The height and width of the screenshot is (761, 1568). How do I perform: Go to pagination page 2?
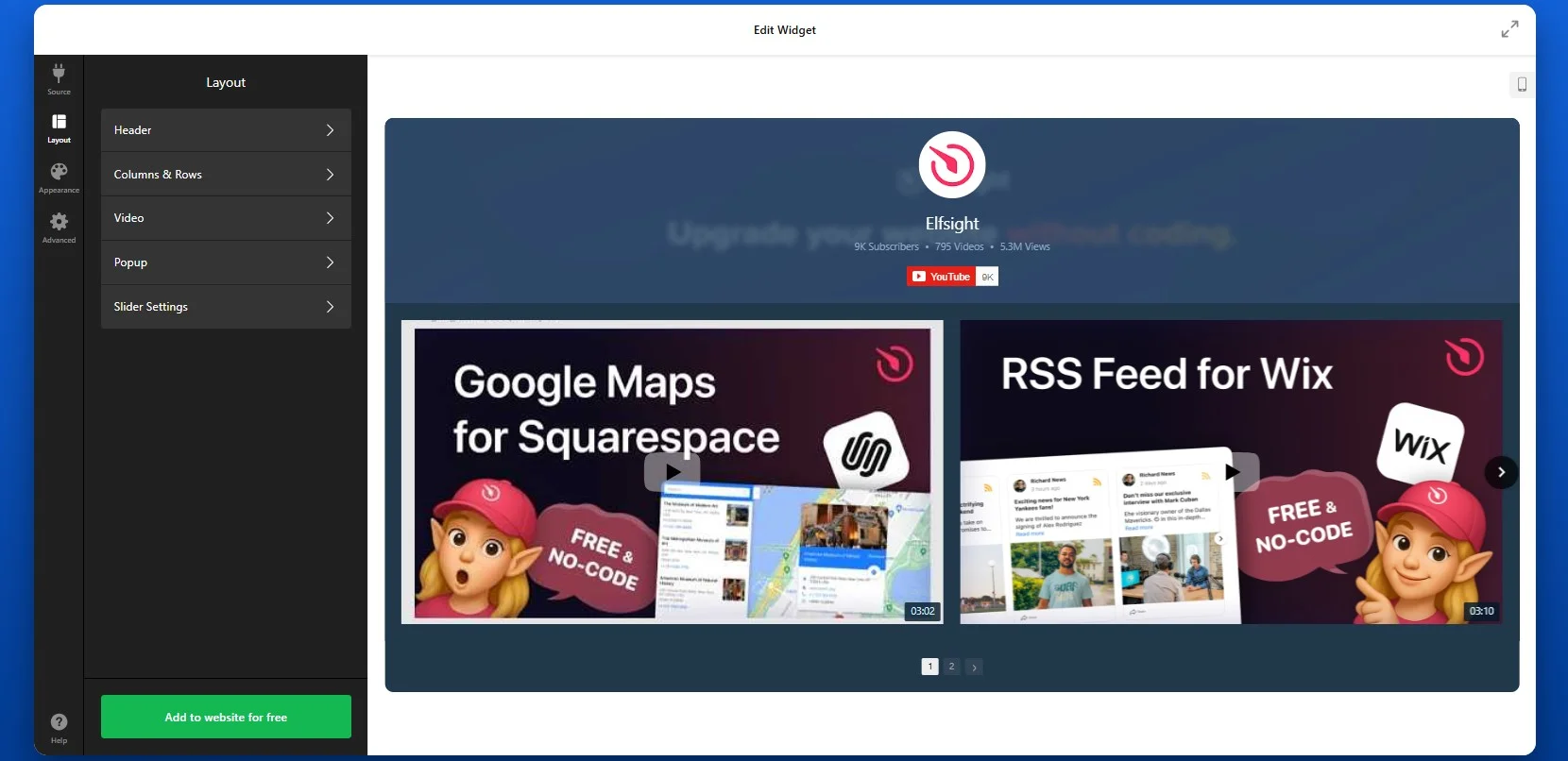(x=951, y=667)
